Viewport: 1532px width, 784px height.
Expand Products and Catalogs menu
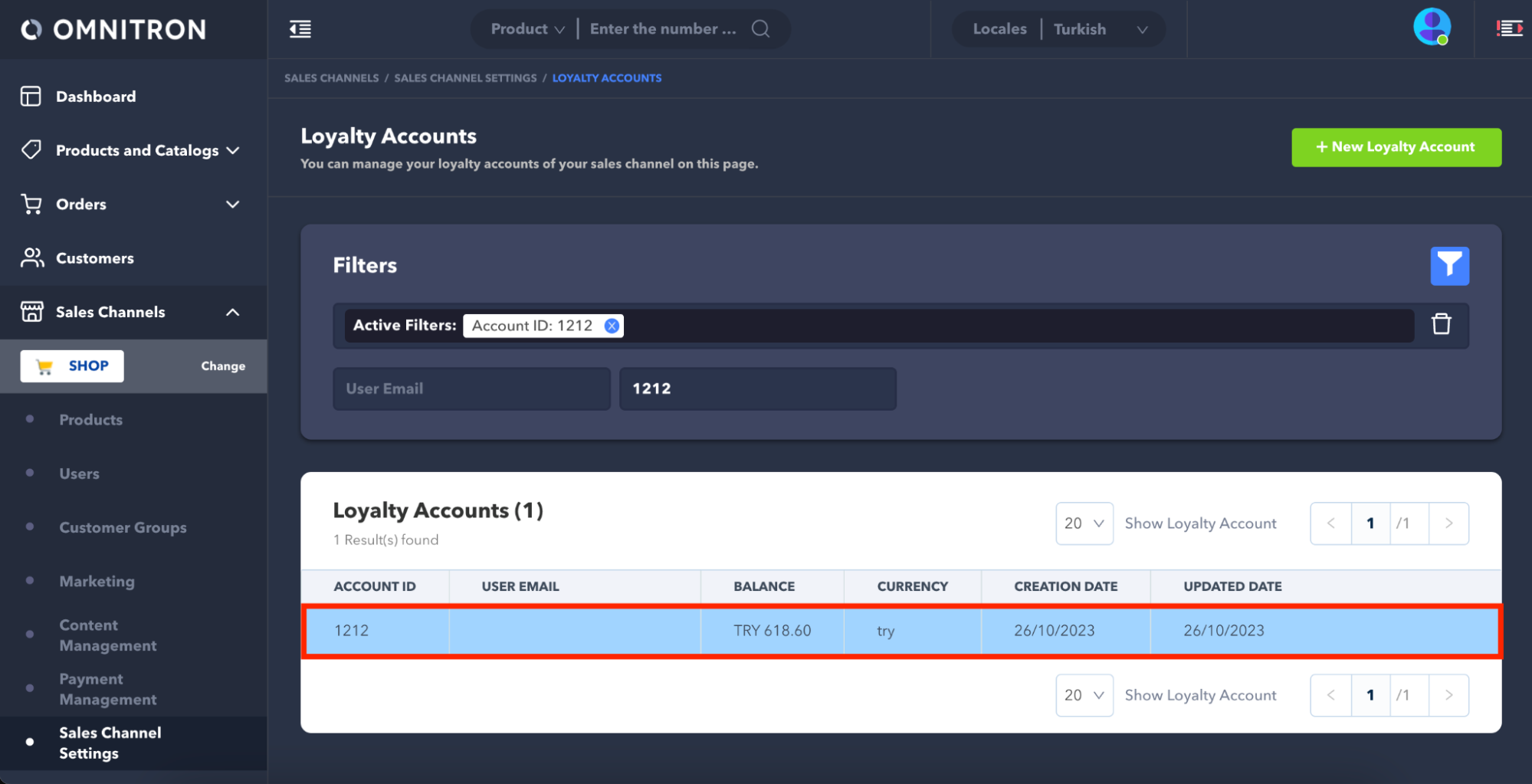pos(138,150)
